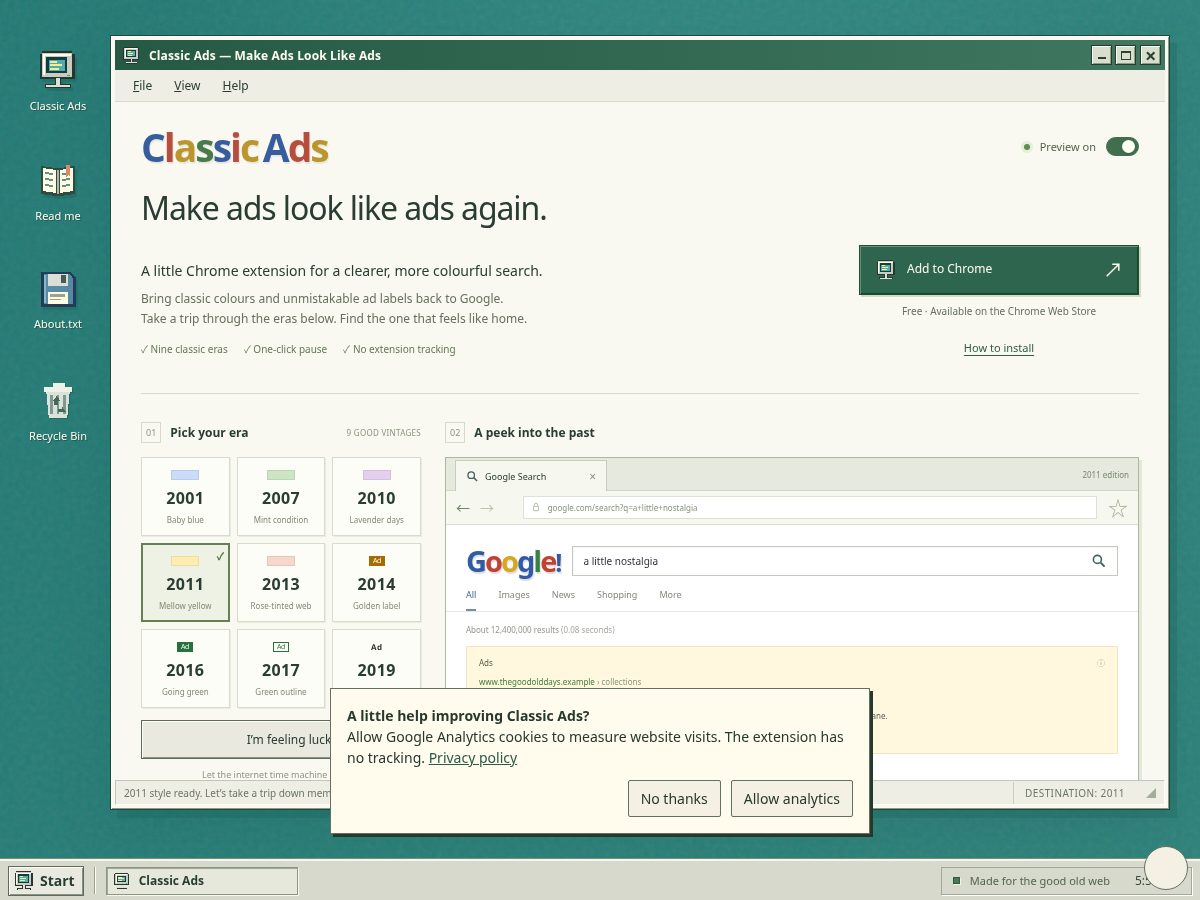
Task: Open the Recycle Bin icon
Action: 57,411
